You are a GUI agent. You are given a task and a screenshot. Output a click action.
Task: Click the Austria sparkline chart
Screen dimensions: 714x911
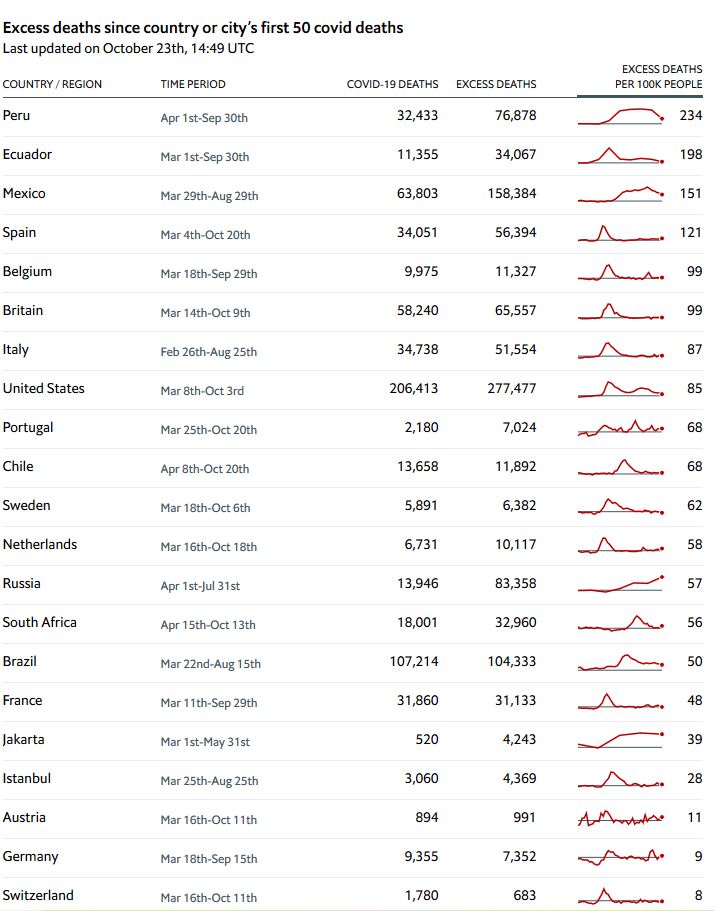[620, 818]
